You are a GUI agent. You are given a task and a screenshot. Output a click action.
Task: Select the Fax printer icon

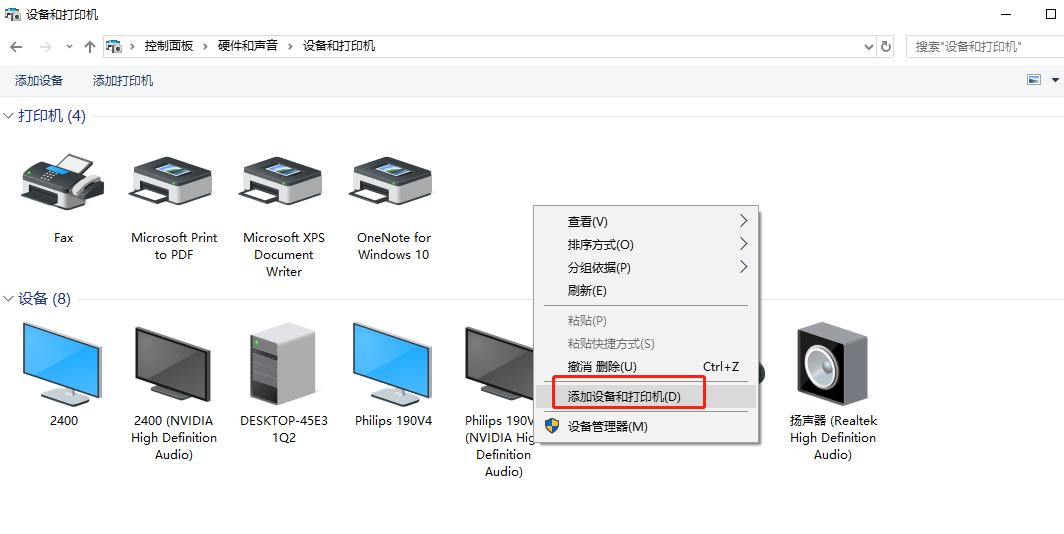[63, 181]
